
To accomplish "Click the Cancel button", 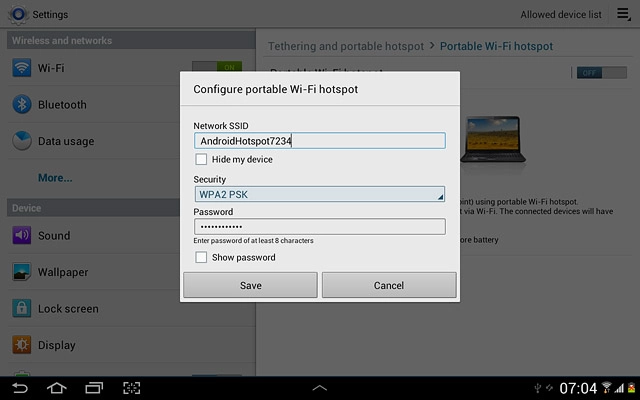I will [x=388, y=285].
